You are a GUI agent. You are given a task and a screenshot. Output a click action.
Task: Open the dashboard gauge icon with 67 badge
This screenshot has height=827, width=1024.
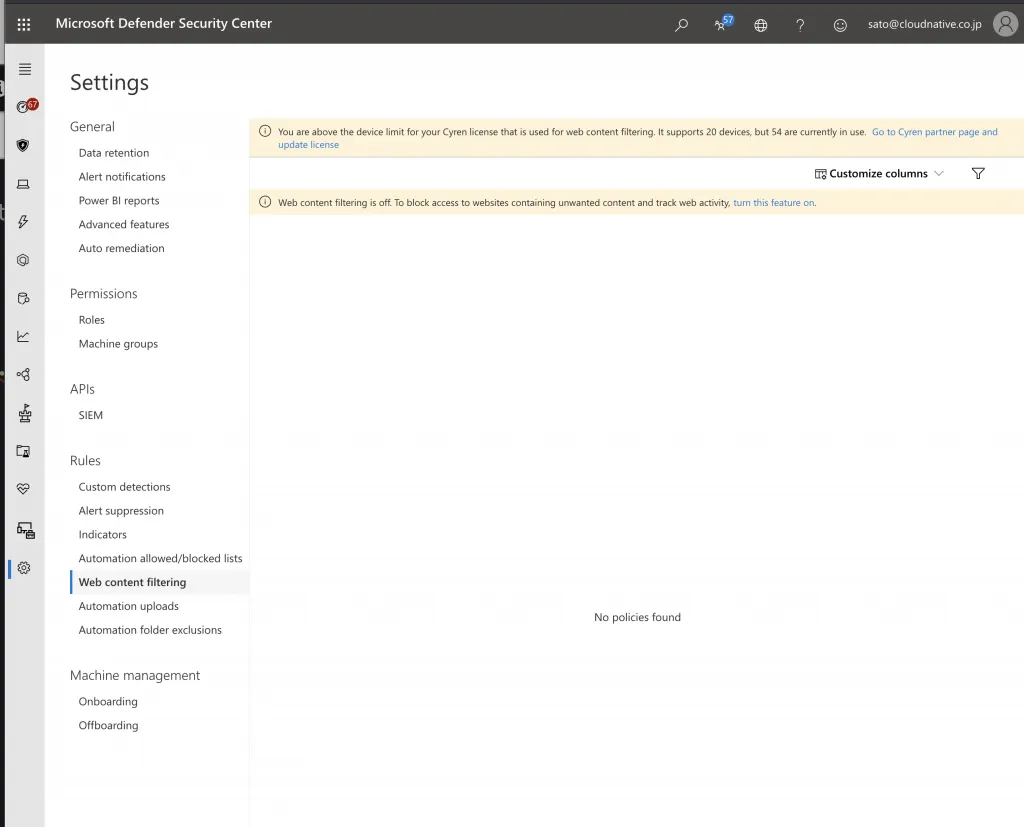pos(25,106)
